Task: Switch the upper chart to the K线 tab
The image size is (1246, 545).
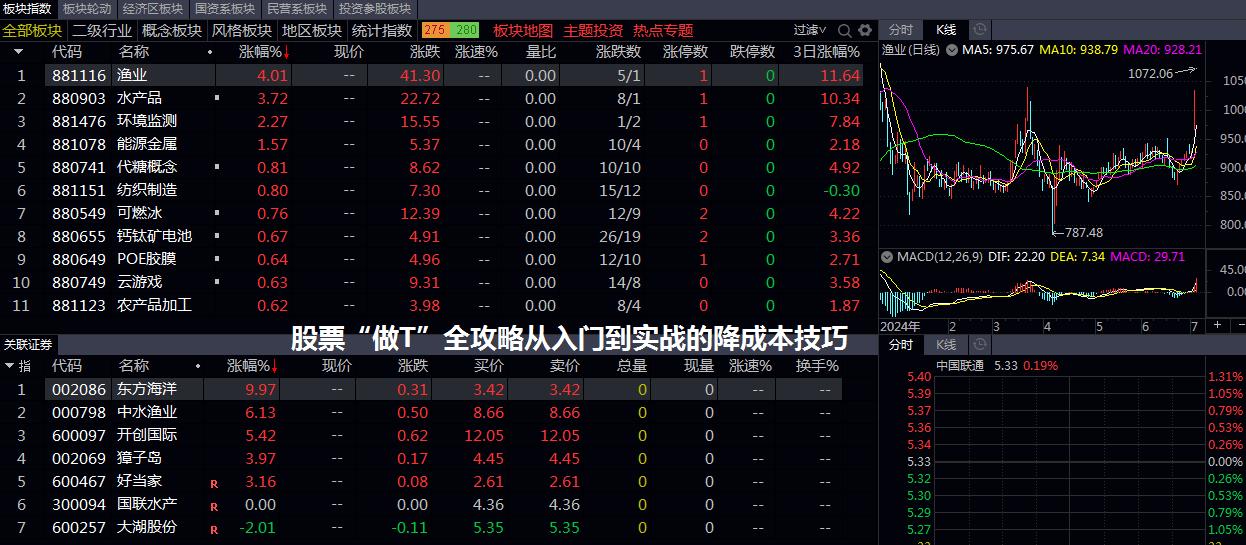Action: [x=945, y=30]
